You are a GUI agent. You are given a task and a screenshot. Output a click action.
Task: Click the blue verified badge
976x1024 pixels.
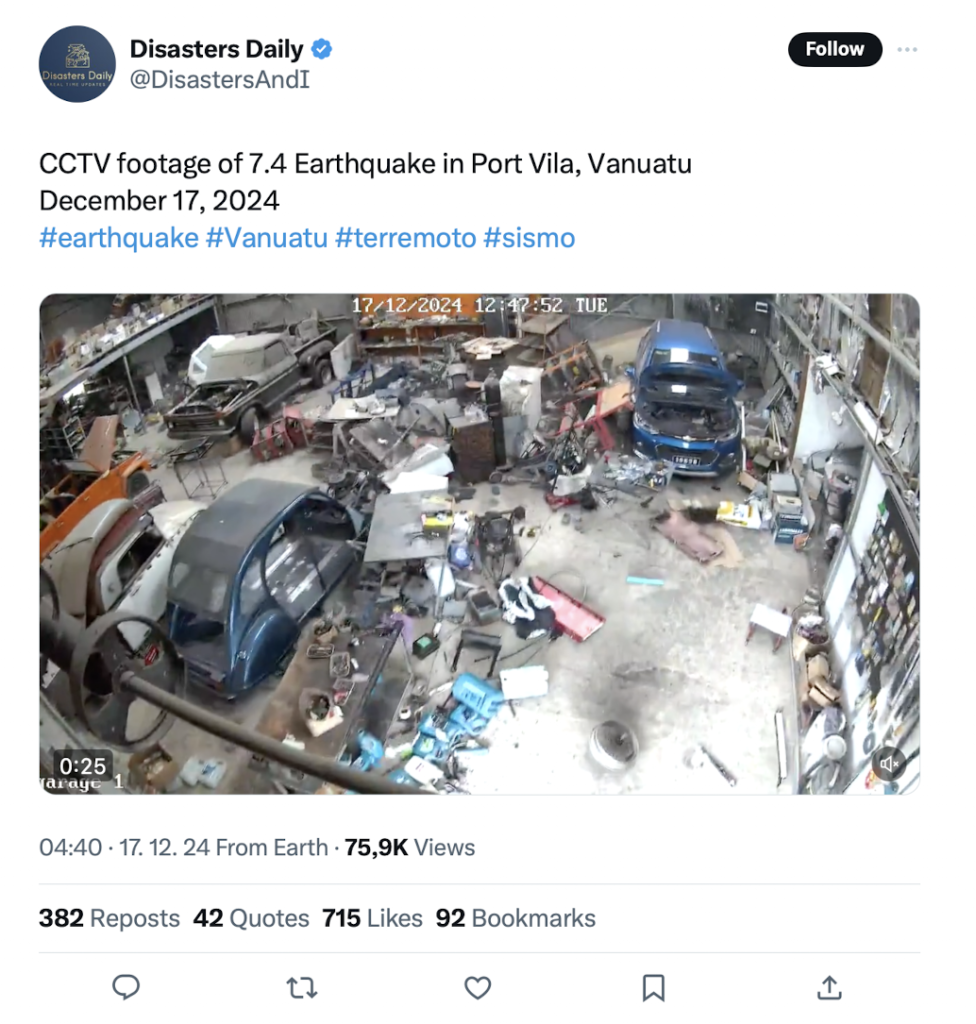(x=321, y=49)
